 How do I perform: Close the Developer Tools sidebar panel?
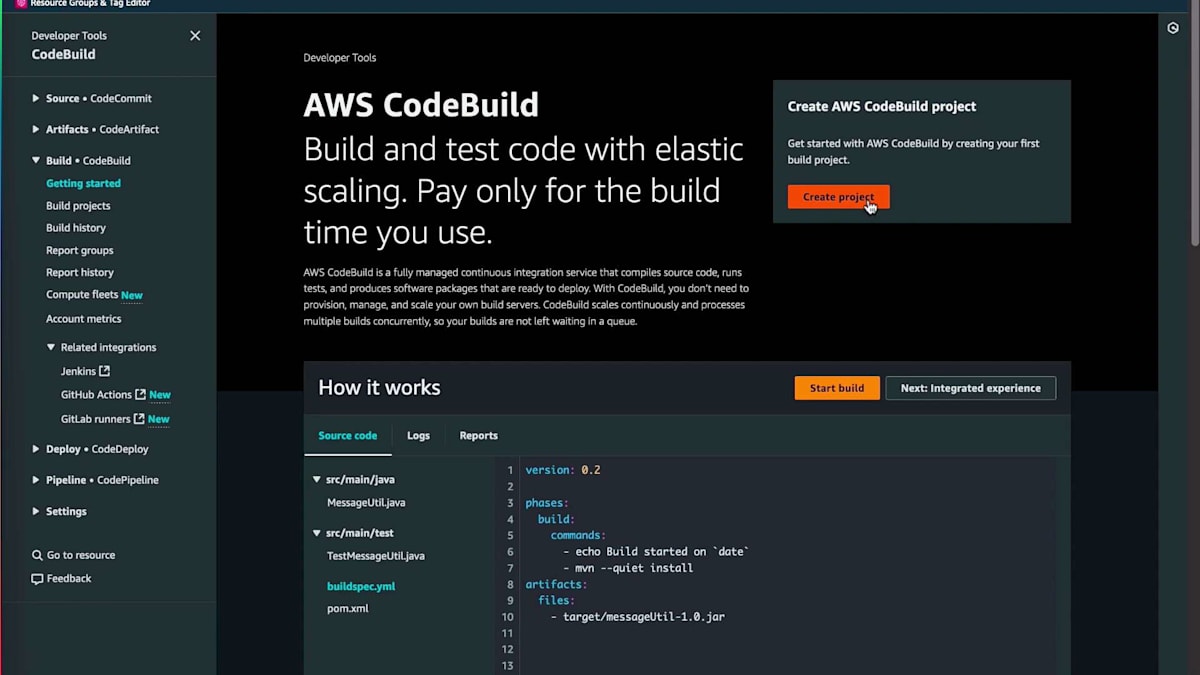pyautogui.click(x=195, y=36)
